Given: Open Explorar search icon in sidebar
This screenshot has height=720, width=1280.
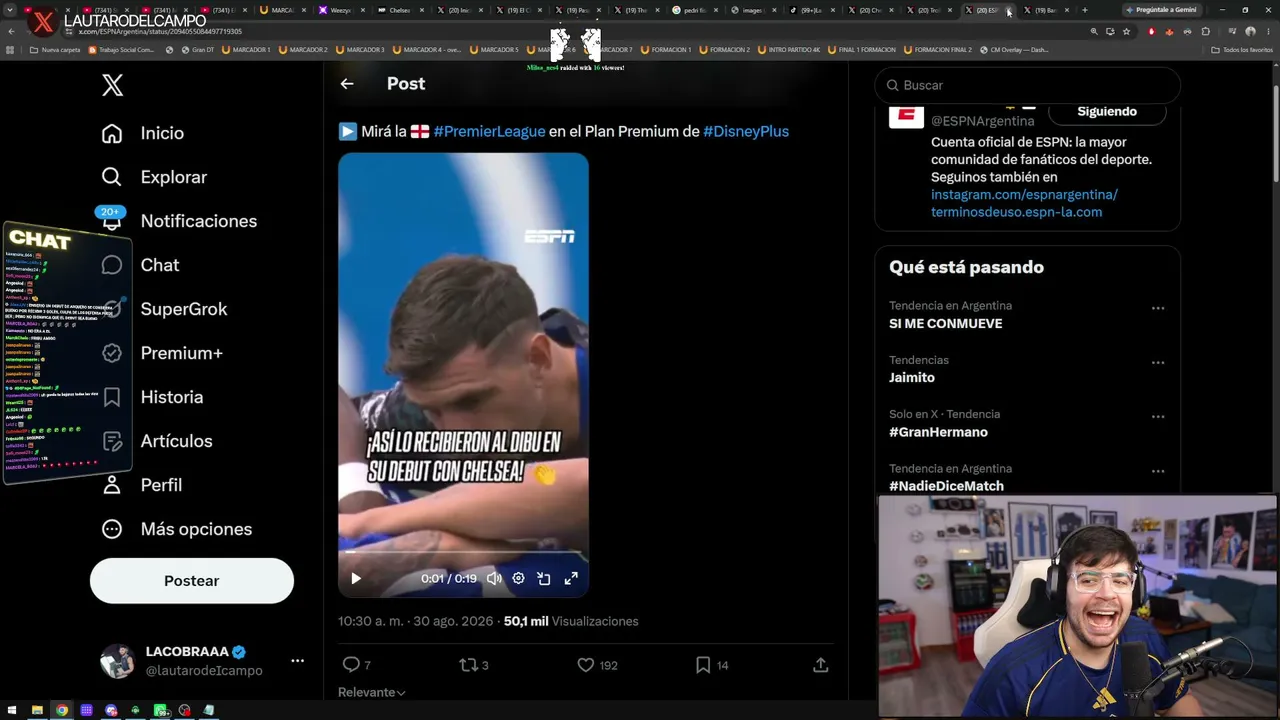Looking at the screenshot, I should [x=112, y=177].
